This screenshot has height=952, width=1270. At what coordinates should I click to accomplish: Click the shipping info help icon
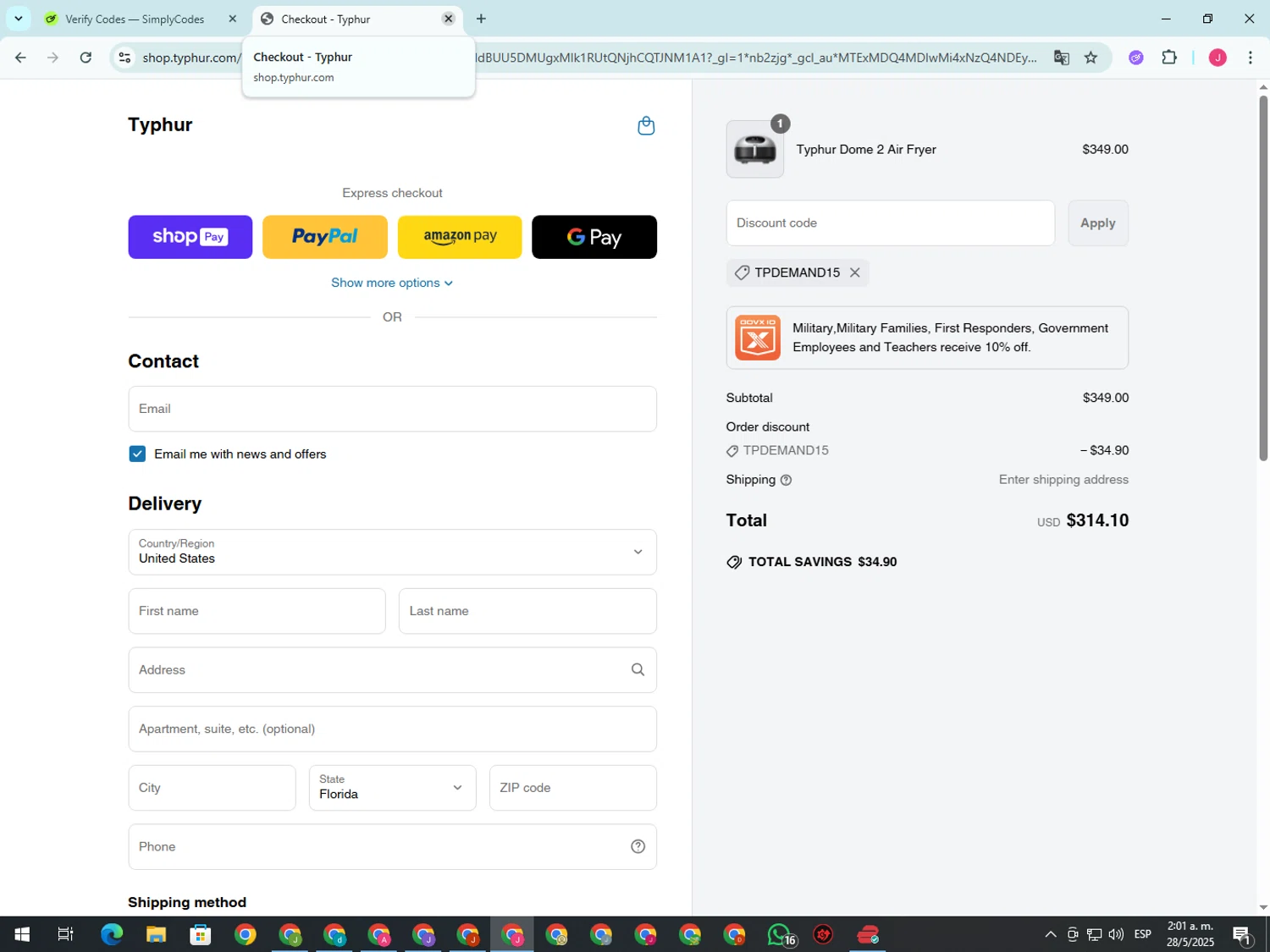(786, 481)
